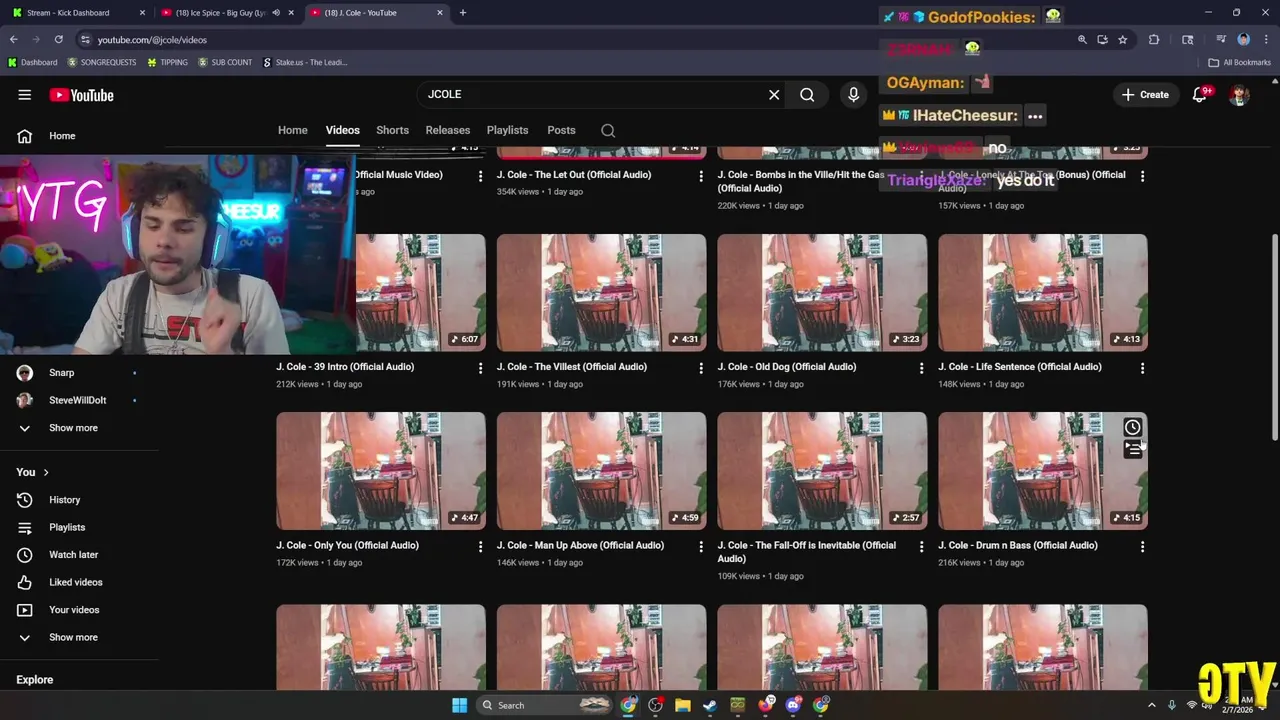Open a new browser tab
The image size is (1280, 720).
click(463, 13)
